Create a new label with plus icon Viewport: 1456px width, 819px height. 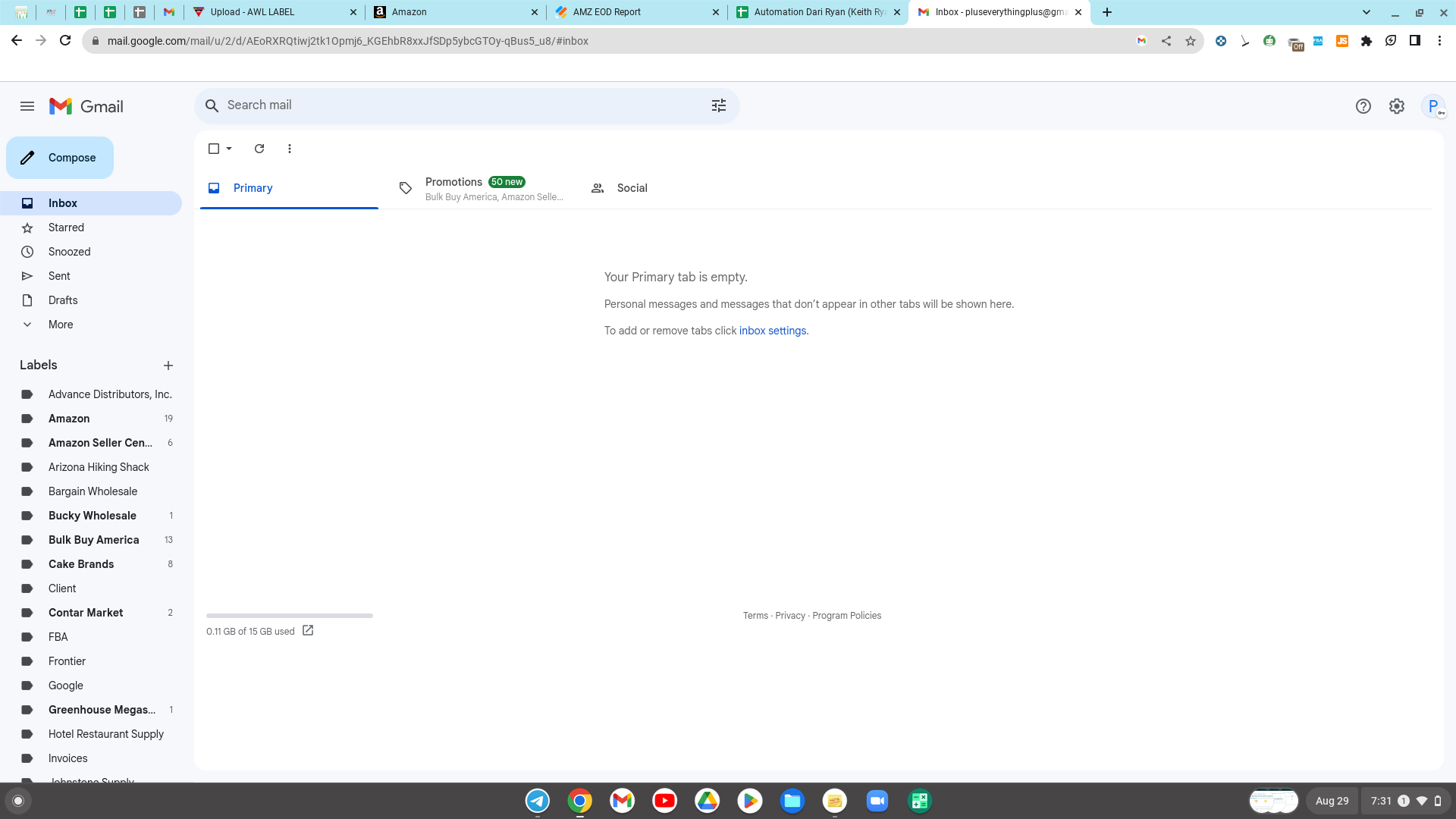[168, 366]
